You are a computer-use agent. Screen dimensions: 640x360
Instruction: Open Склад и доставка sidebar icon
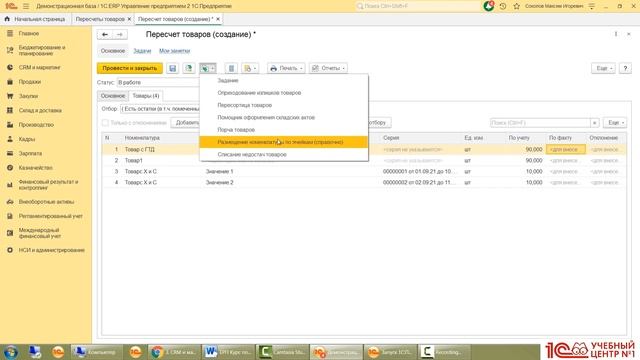point(10,110)
